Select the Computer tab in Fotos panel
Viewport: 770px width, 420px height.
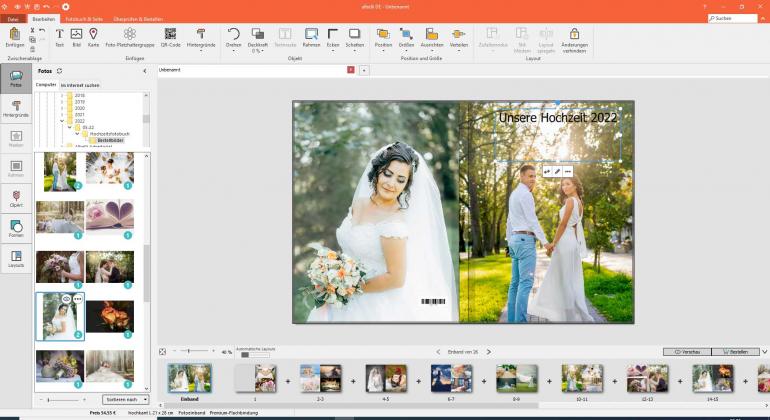tap(46, 85)
